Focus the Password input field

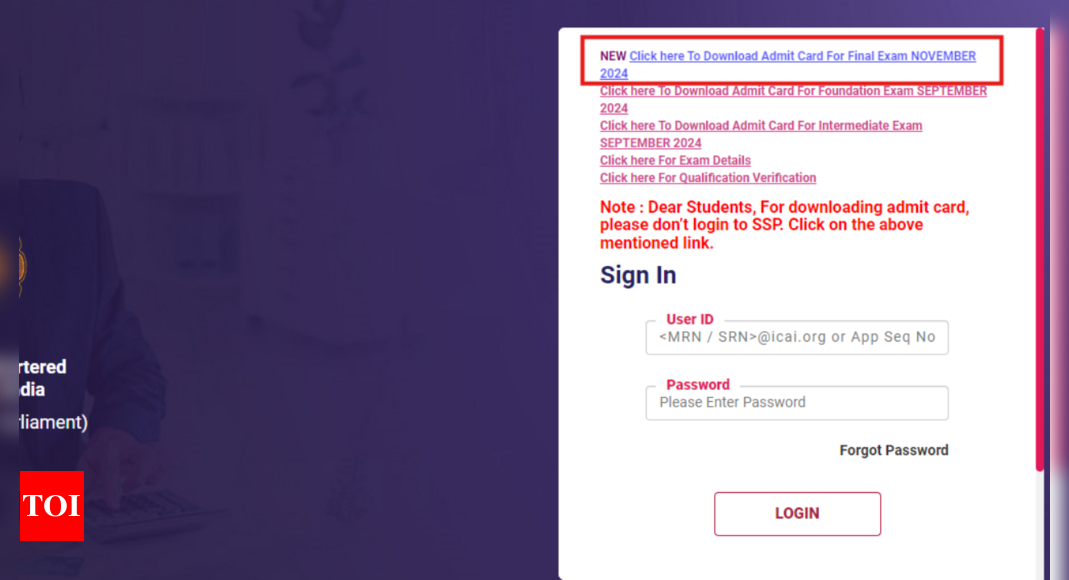796,403
